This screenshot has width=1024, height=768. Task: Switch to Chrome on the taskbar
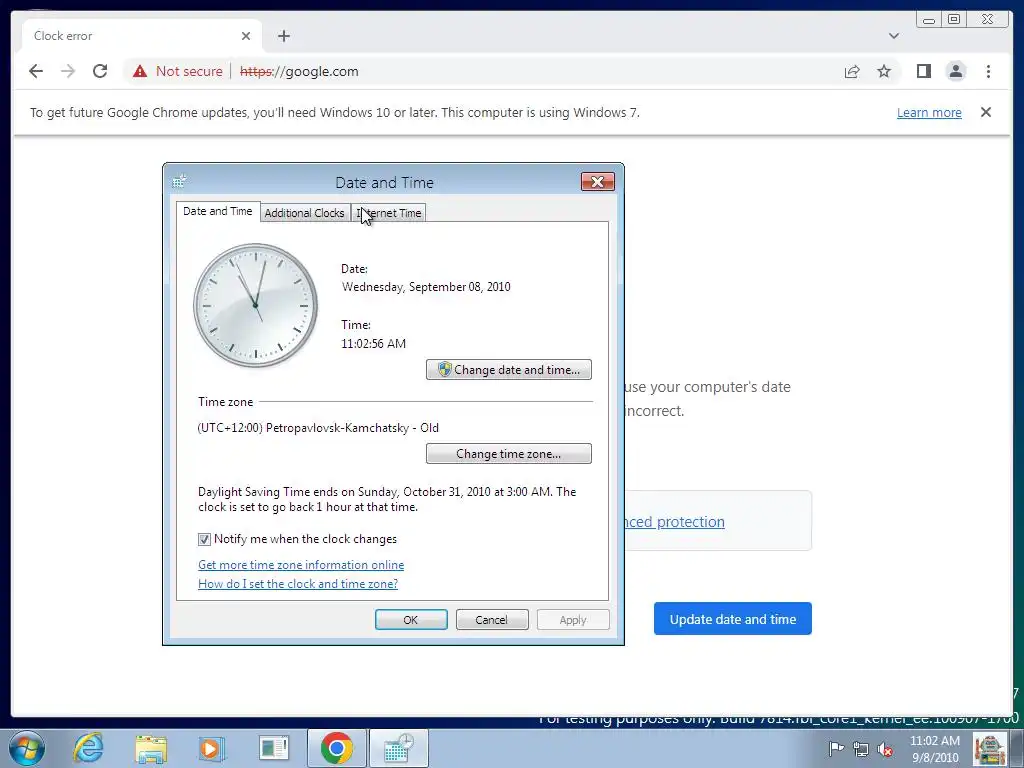(x=337, y=748)
